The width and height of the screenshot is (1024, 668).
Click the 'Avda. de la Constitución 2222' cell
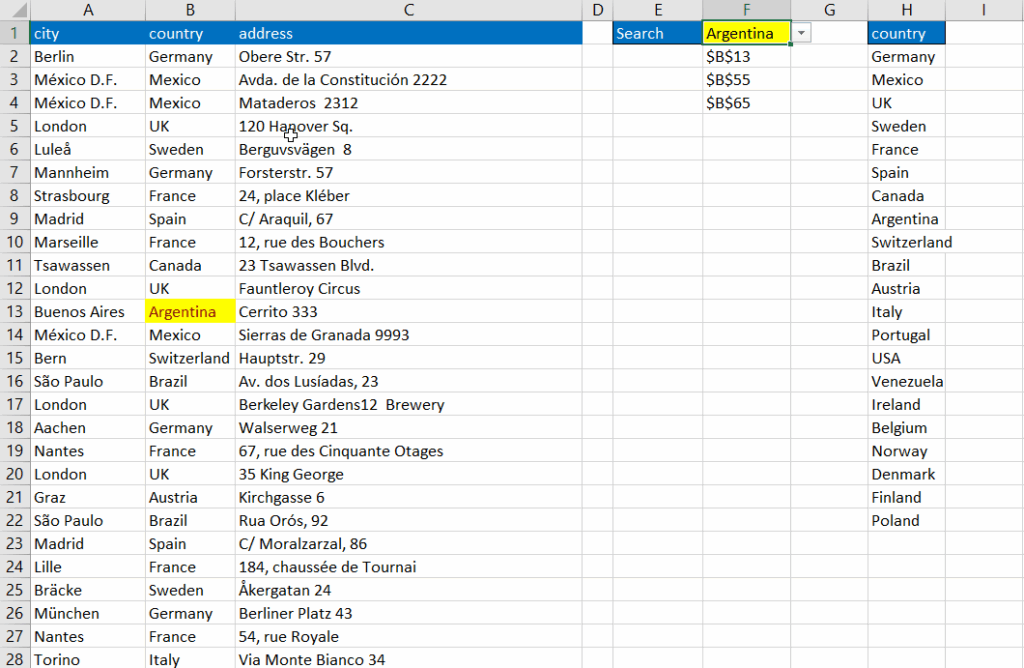(409, 80)
